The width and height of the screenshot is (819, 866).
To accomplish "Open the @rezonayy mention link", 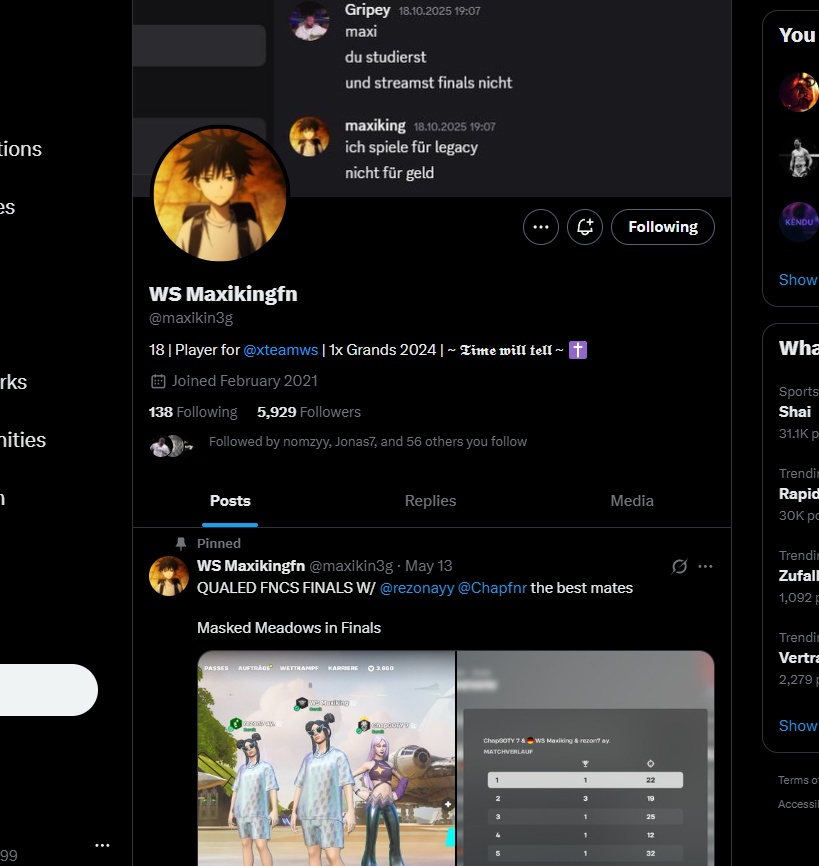I will tap(417, 588).
